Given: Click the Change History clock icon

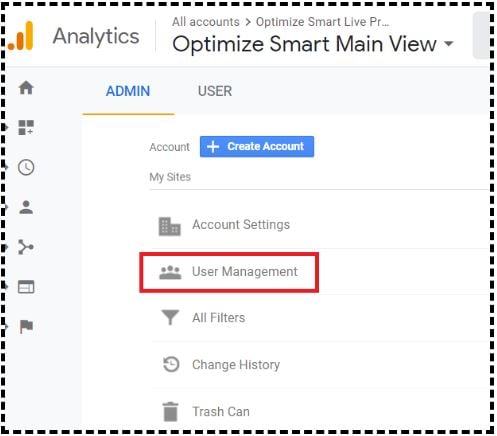Looking at the screenshot, I should (171, 364).
